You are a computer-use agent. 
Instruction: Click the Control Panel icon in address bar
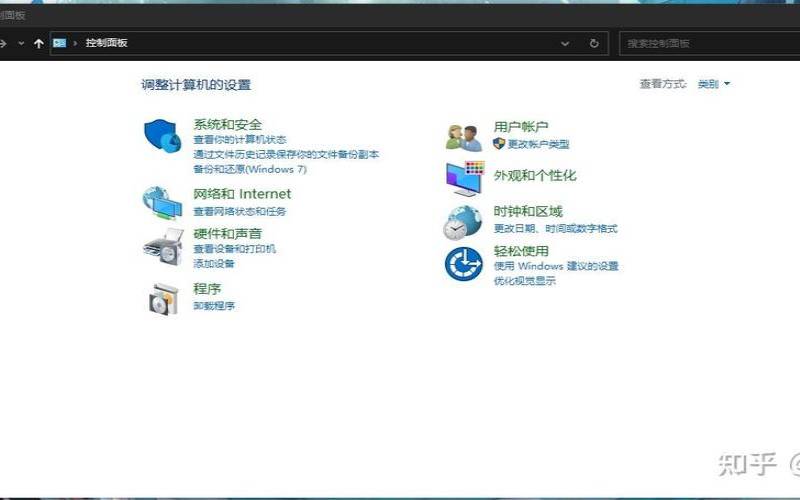[x=60, y=43]
